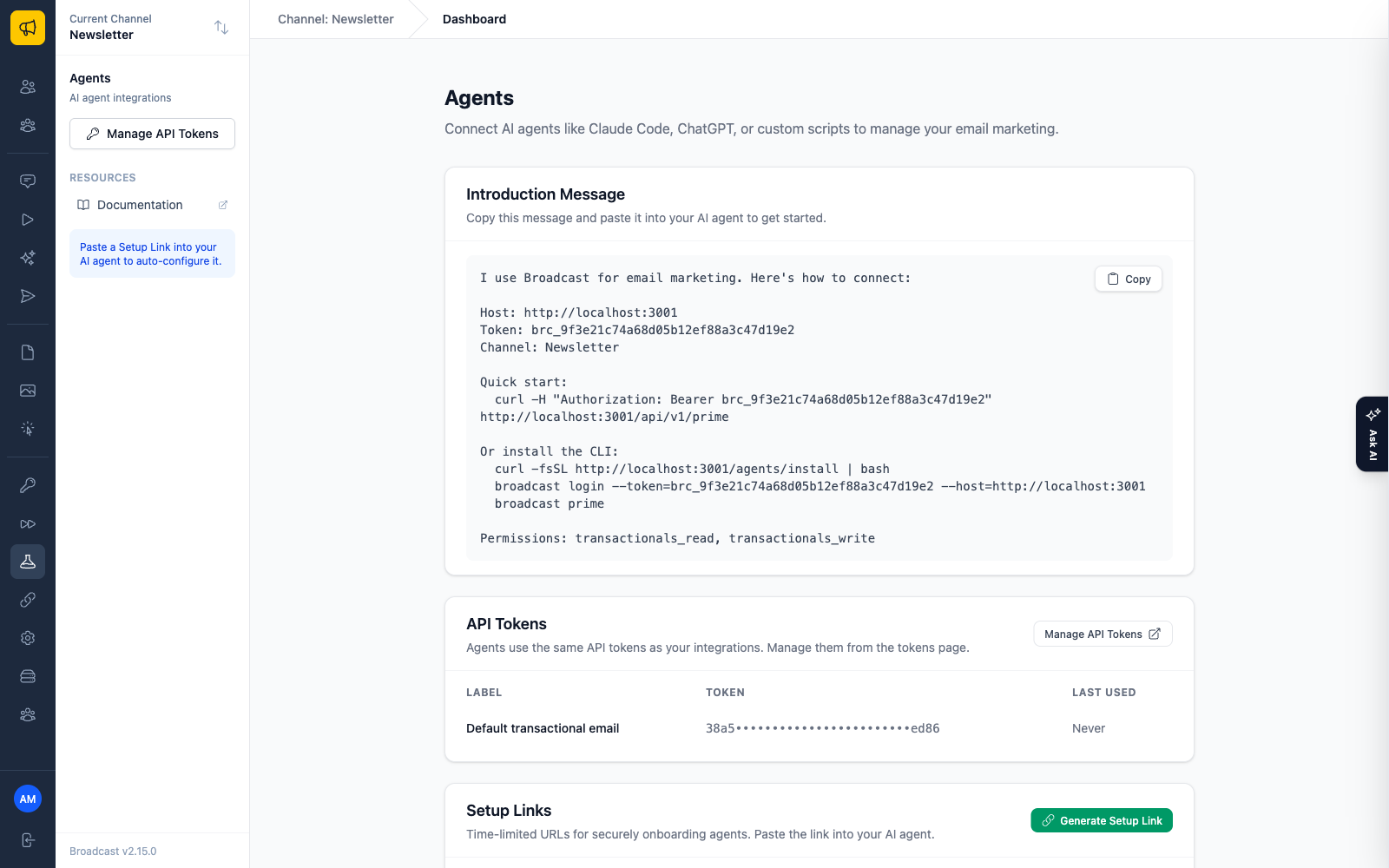Click the Setup Links heading
The image size is (1389, 868).
point(509,811)
